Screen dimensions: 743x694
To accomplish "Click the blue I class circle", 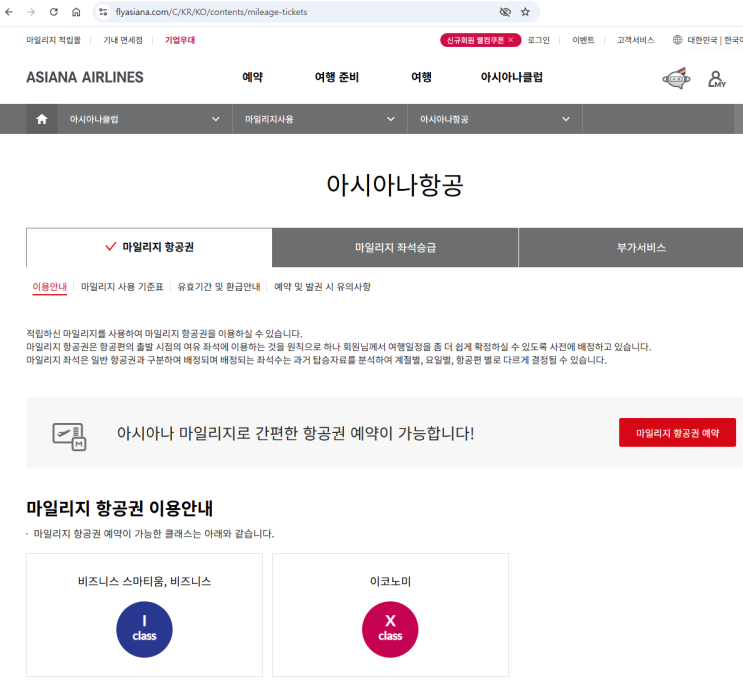I will 144,629.
